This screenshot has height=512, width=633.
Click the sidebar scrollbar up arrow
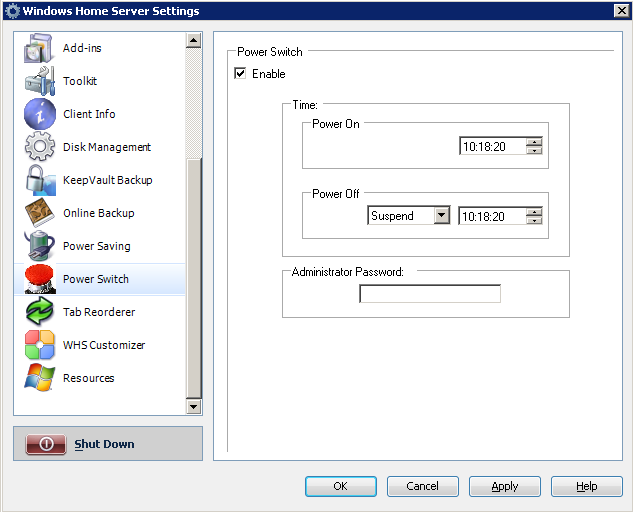[x=194, y=40]
